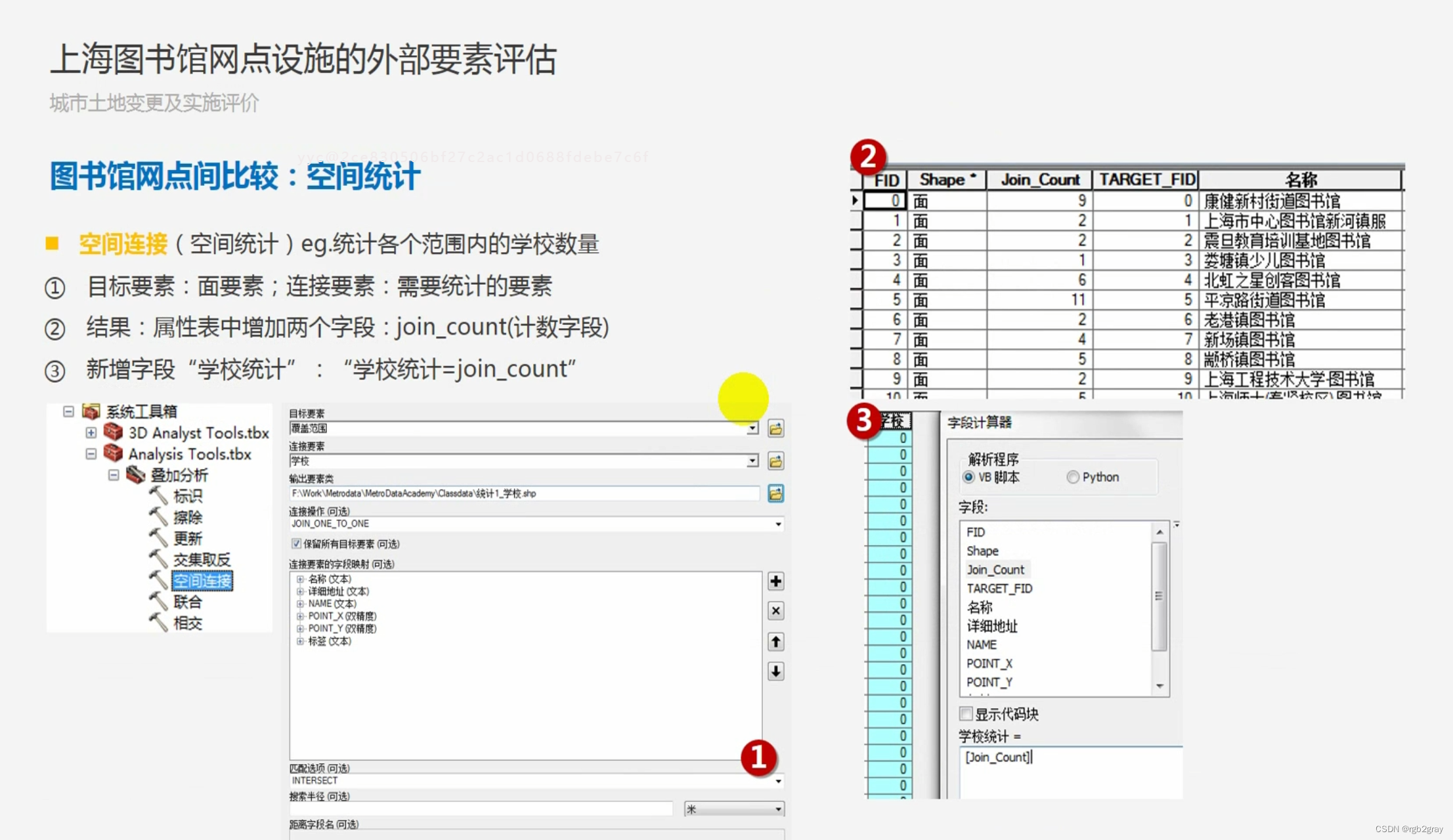Browse for the 目标要素 target features folder
1453x840 pixels.
tap(775, 429)
